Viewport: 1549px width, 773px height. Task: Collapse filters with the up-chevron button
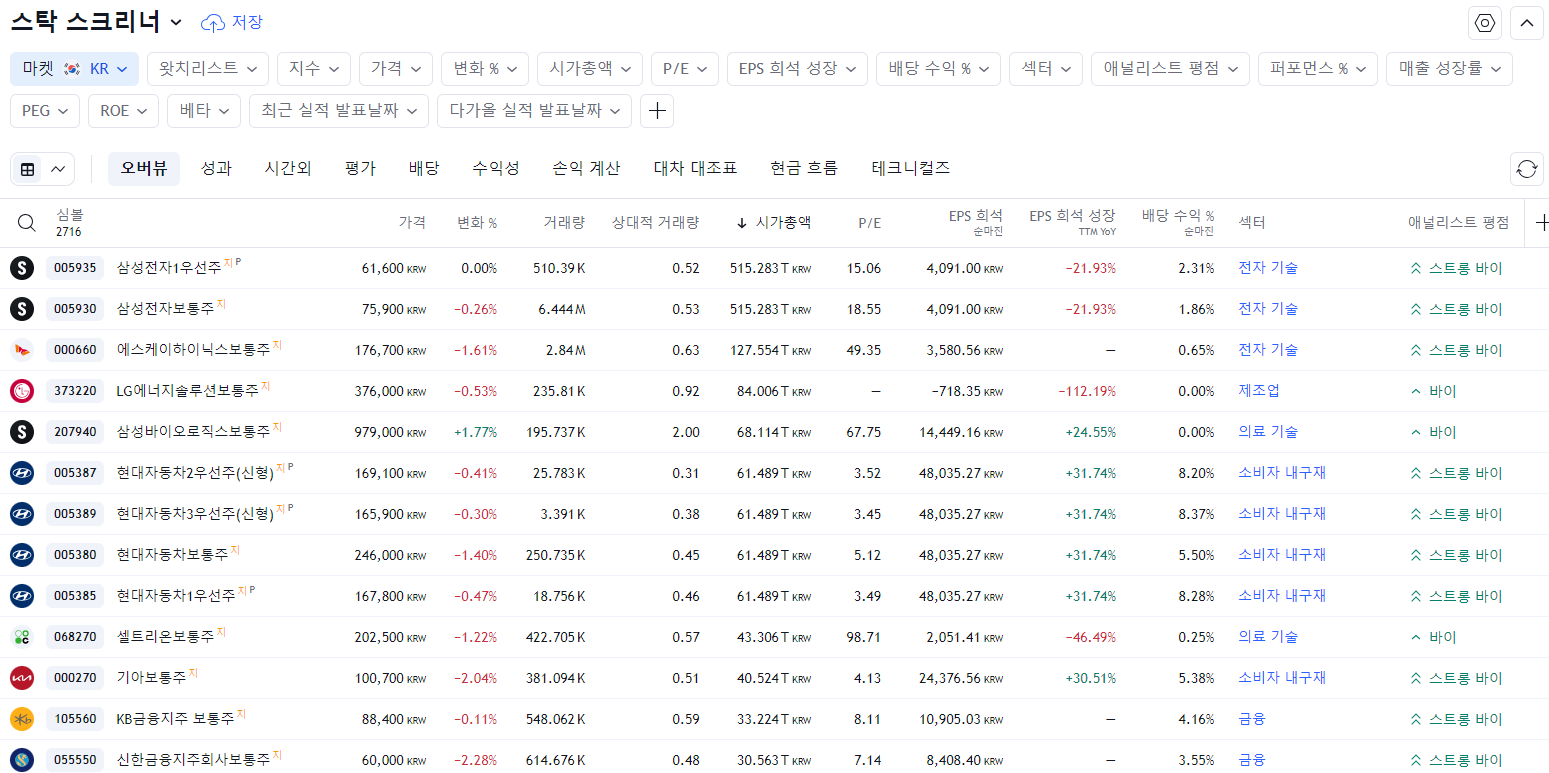pos(1527,23)
